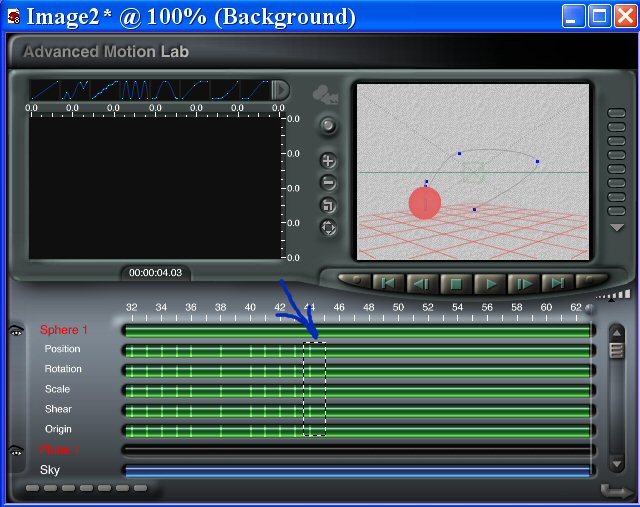
Task: Click the return arrow to exit the lab
Action: pos(616,491)
